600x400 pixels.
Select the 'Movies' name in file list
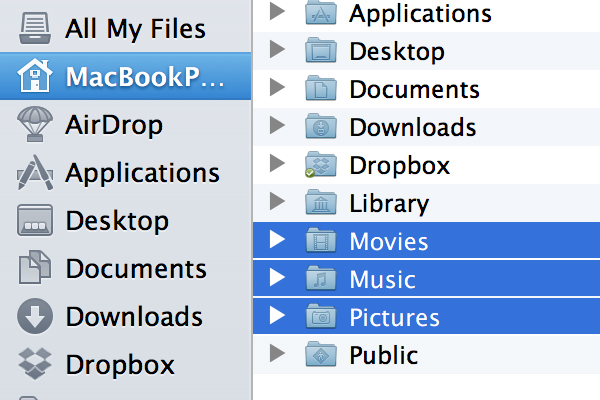click(389, 242)
